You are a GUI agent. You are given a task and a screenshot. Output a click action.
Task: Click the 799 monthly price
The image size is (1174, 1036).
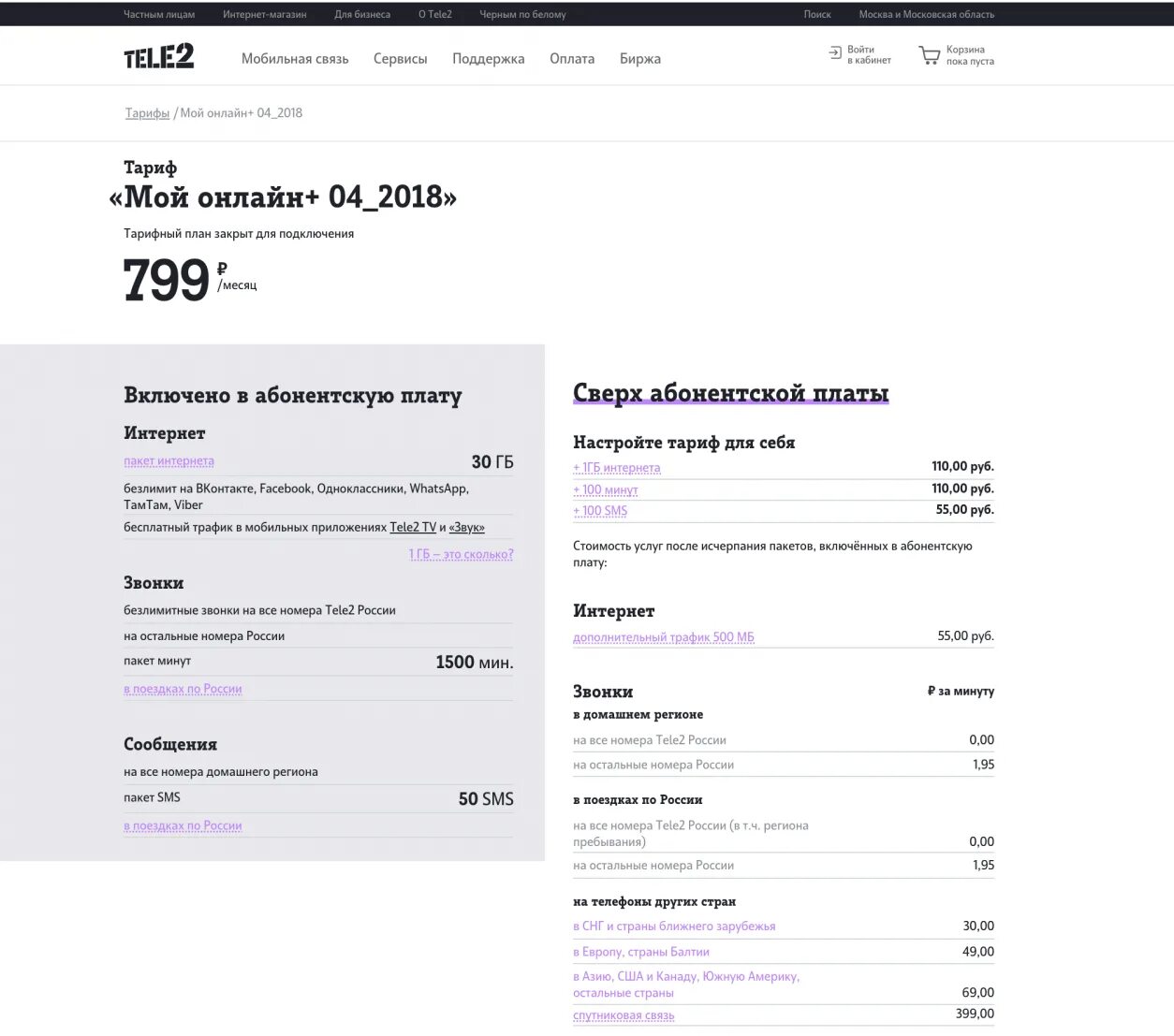(x=167, y=280)
